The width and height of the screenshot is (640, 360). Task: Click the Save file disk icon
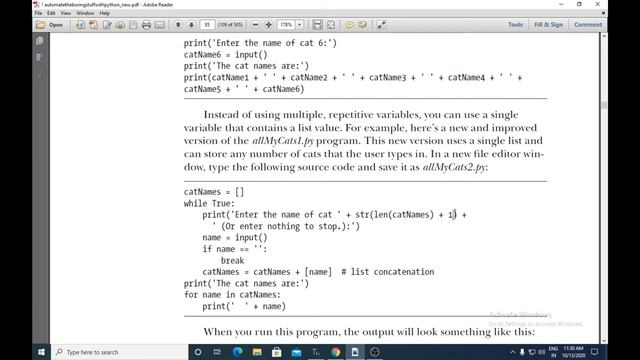(133, 25)
